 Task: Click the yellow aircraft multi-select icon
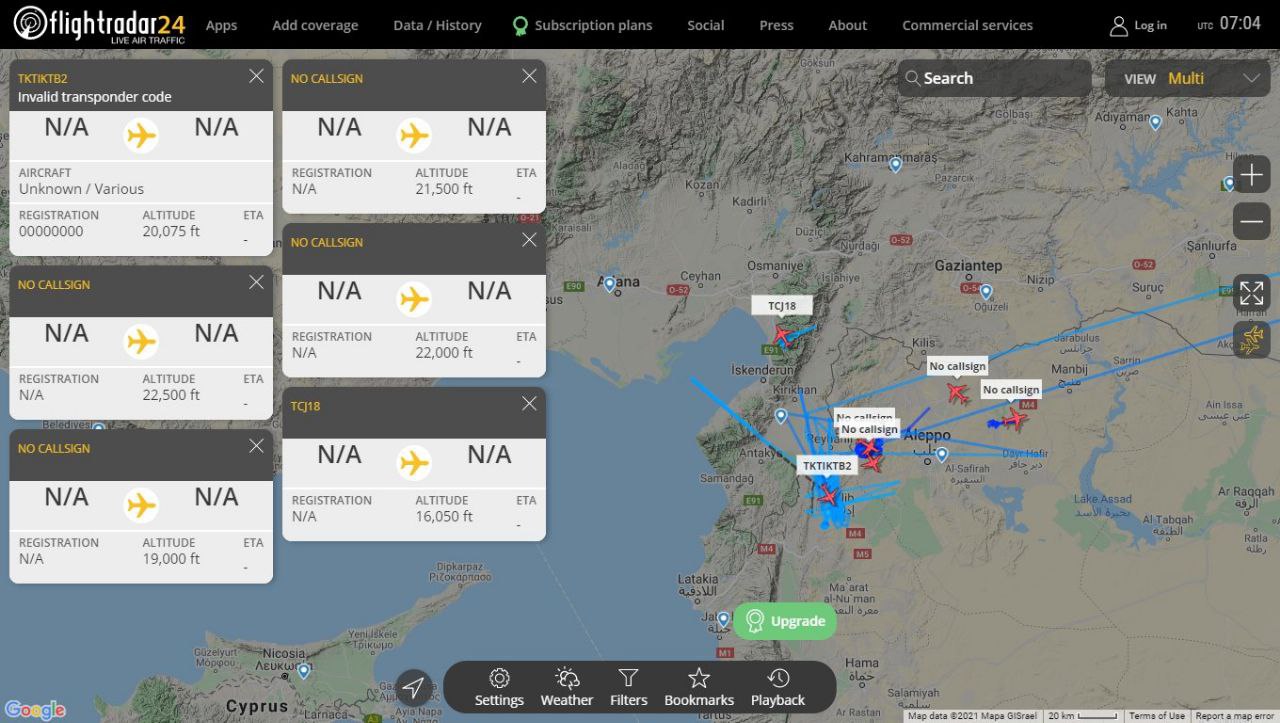1252,340
